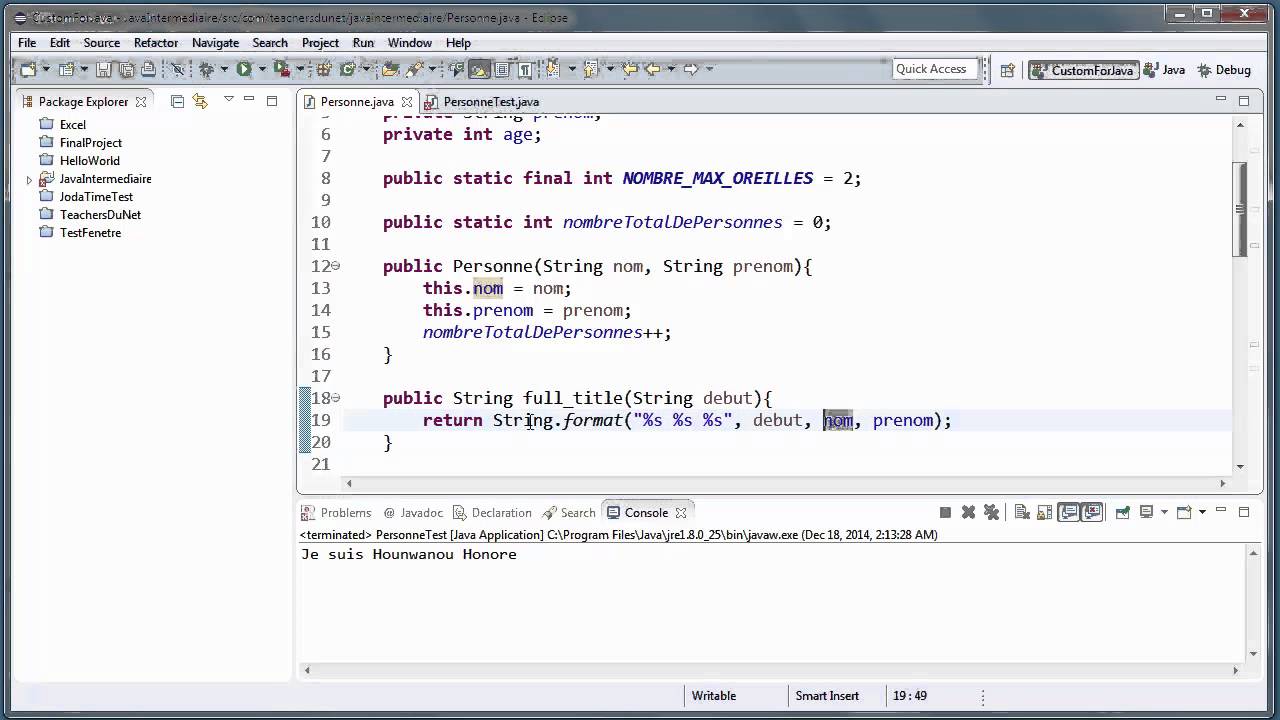Open Package Explorer view menu triangle
Image resolution: width=1280 pixels, height=720 pixels.
229,100
